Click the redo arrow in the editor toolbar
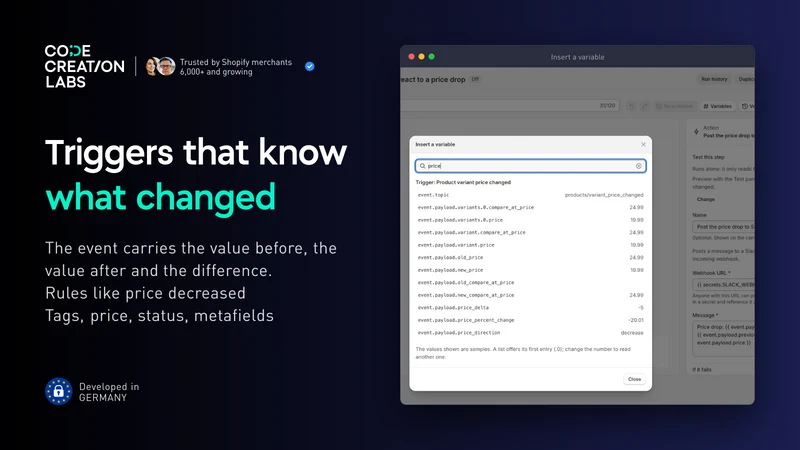The image size is (800, 450). [x=645, y=106]
